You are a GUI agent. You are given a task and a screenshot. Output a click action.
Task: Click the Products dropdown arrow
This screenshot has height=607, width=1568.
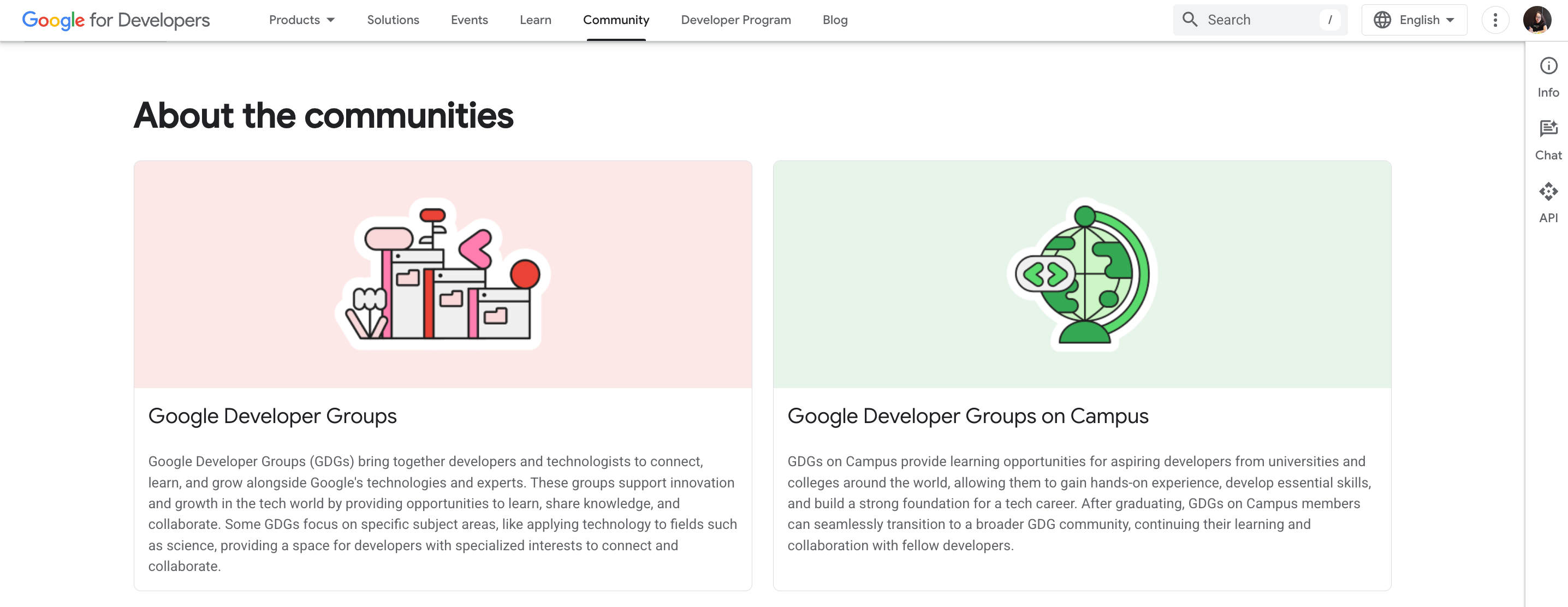click(330, 20)
